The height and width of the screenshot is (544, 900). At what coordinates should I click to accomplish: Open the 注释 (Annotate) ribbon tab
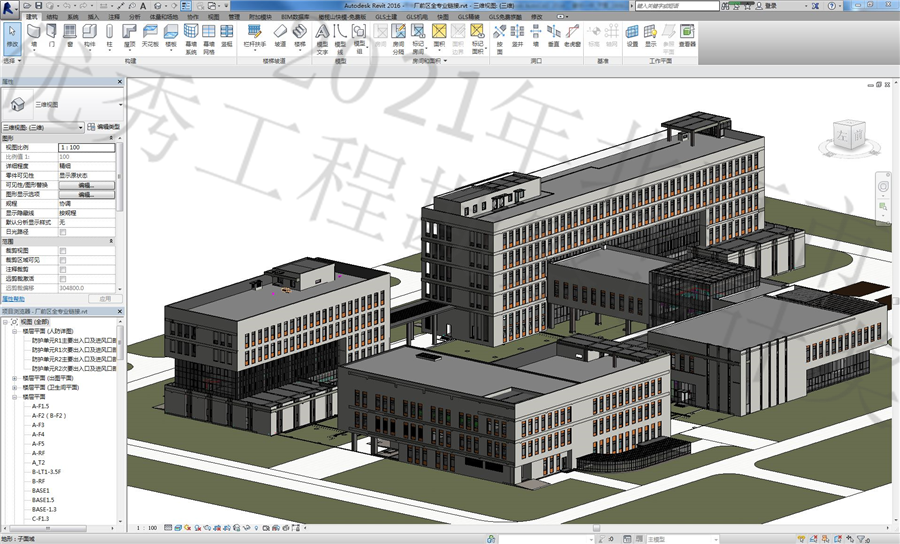[x=114, y=17]
